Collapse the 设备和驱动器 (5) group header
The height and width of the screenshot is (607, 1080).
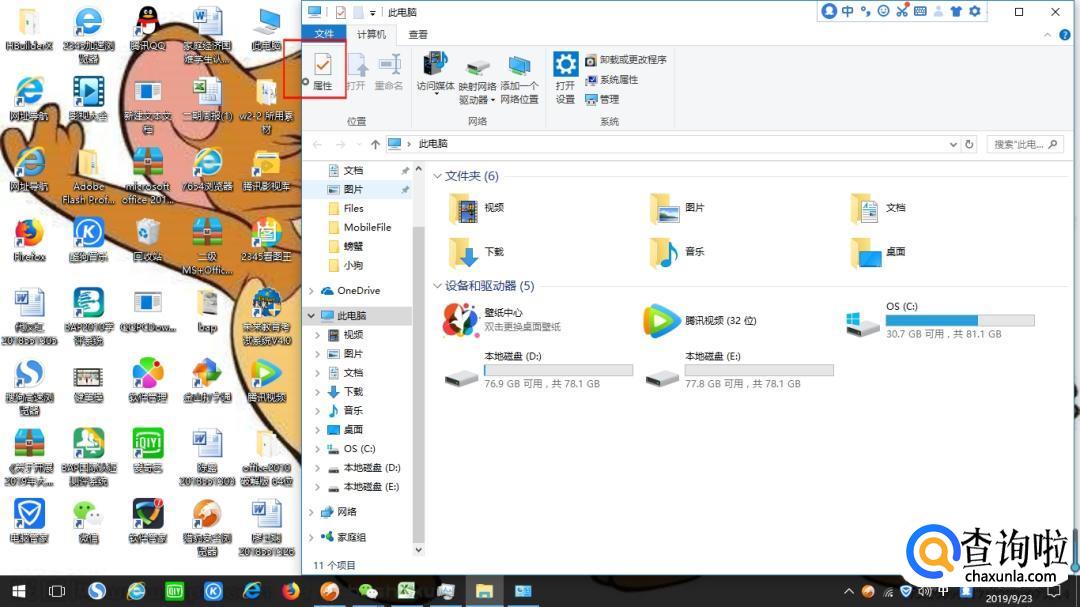pos(437,286)
